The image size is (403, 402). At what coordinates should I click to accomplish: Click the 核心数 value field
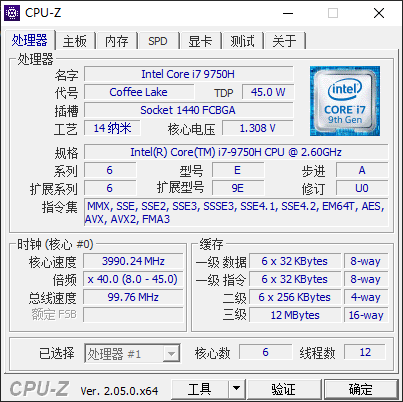265,352
